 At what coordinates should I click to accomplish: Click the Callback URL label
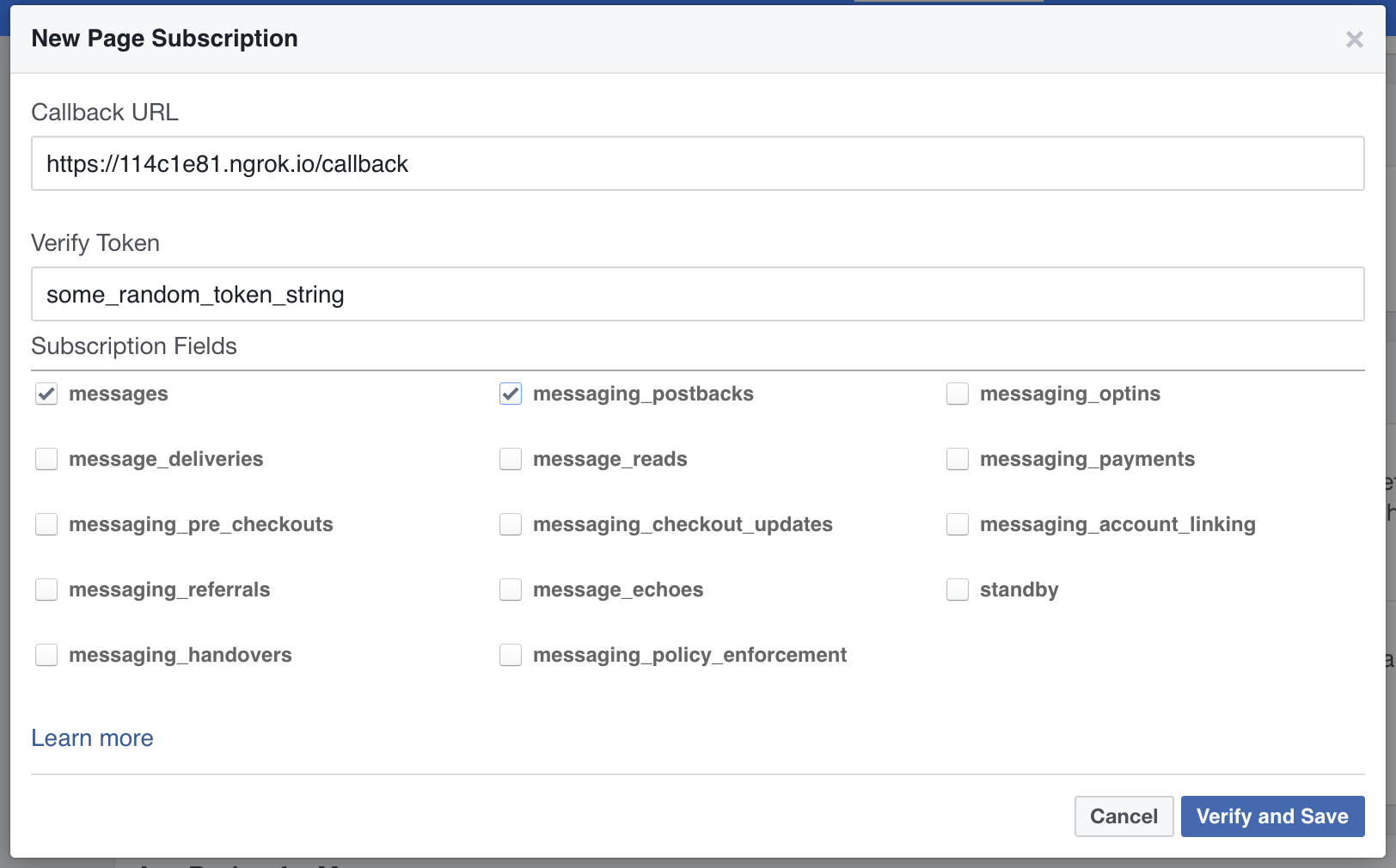[x=105, y=113]
